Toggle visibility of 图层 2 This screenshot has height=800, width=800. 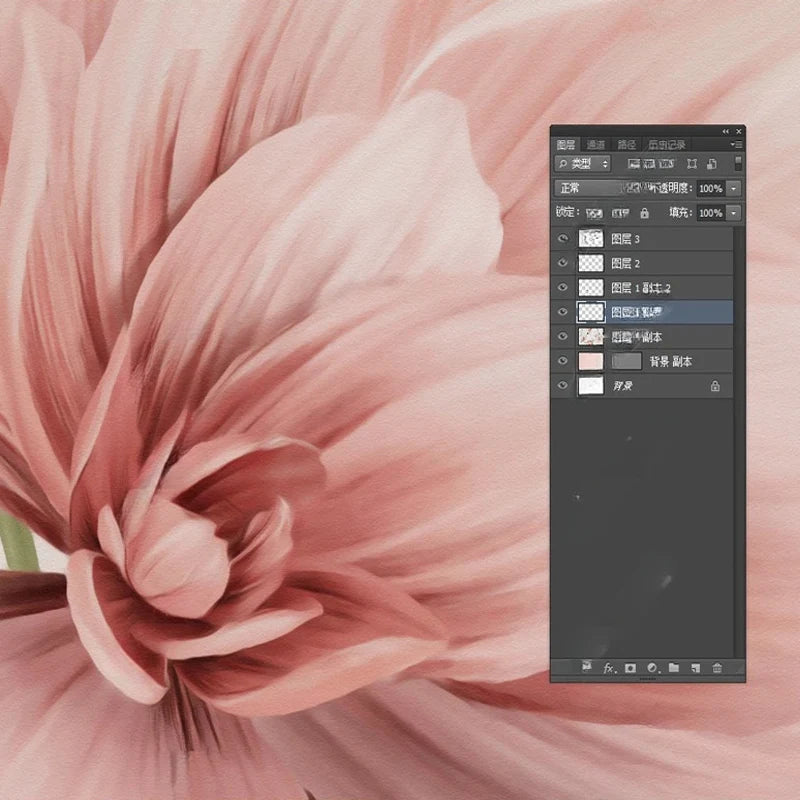[x=563, y=263]
